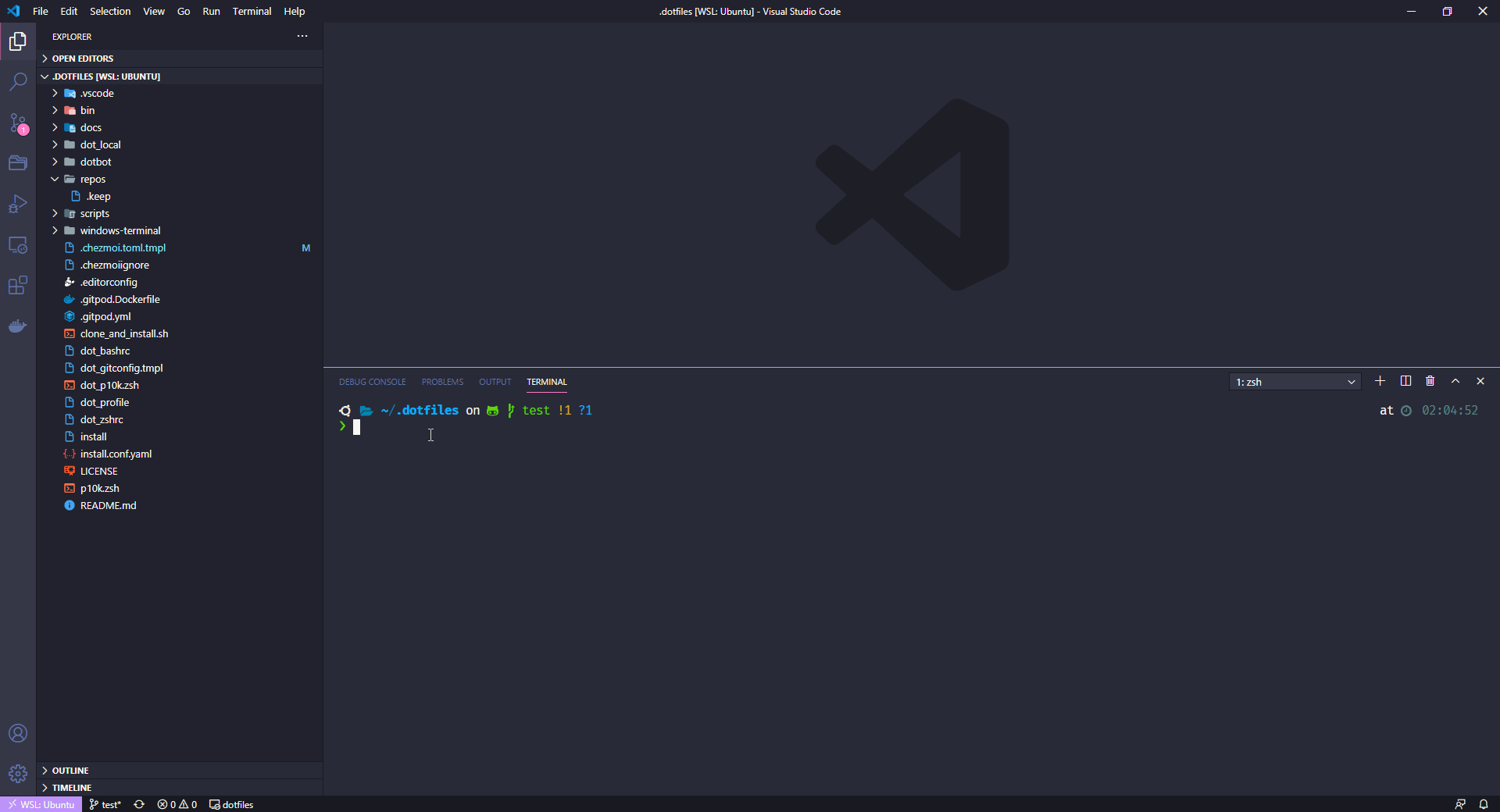1500x812 pixels.
Task: Open the Accounts icon menu
Action: click(17, 733)
